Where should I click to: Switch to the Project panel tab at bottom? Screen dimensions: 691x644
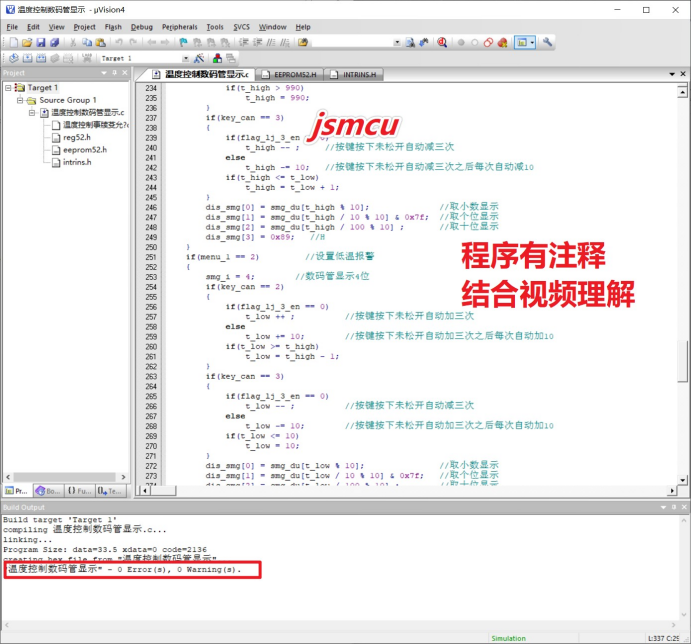(x=17, y=491)
